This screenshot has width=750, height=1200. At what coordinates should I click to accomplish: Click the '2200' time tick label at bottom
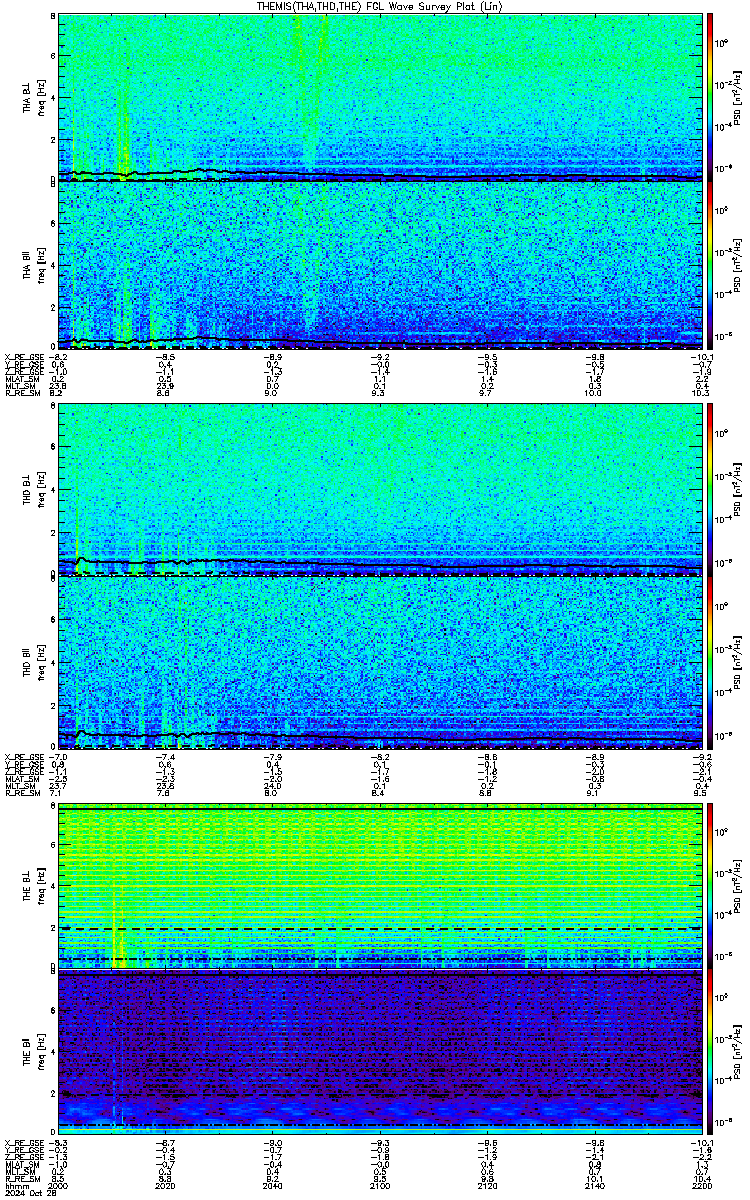click(702, 1186)
